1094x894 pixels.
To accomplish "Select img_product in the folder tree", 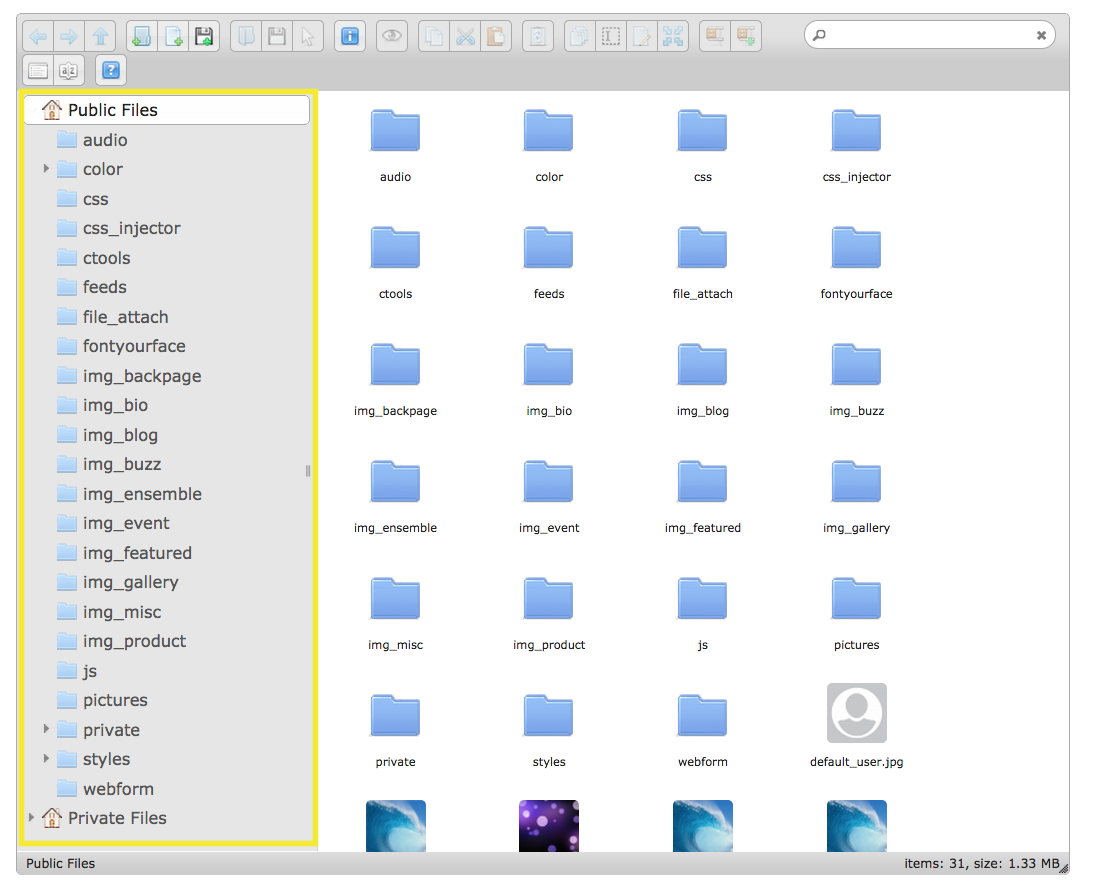I will tap(135, 641).
